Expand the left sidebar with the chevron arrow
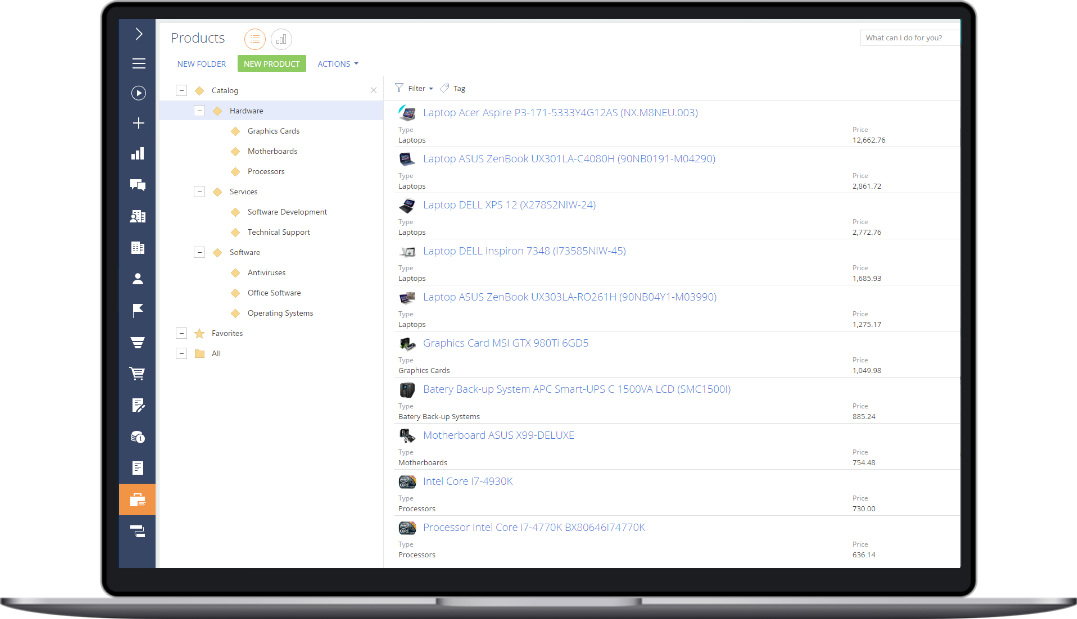 click(138, 34)
